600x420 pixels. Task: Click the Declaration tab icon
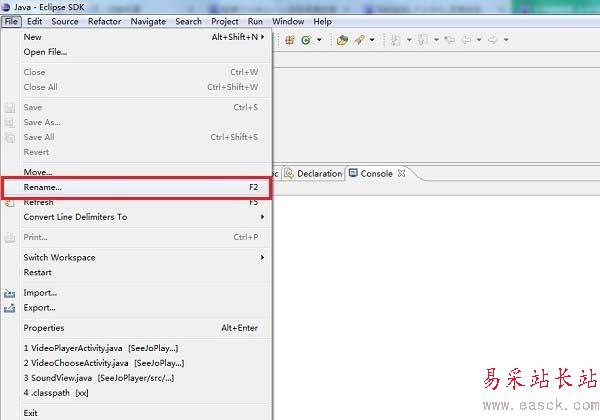(289, 174)
